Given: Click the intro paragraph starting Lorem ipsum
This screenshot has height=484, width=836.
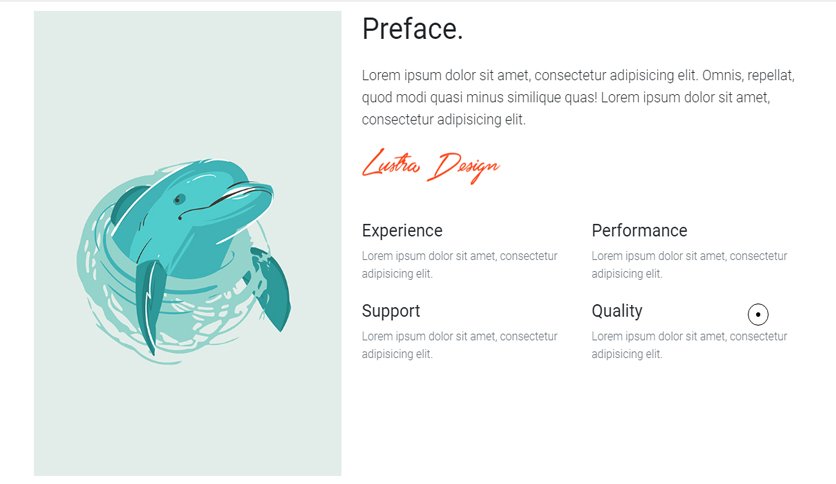Looking at the screenshot, I should pyautogui.click(x=578, y=97).
